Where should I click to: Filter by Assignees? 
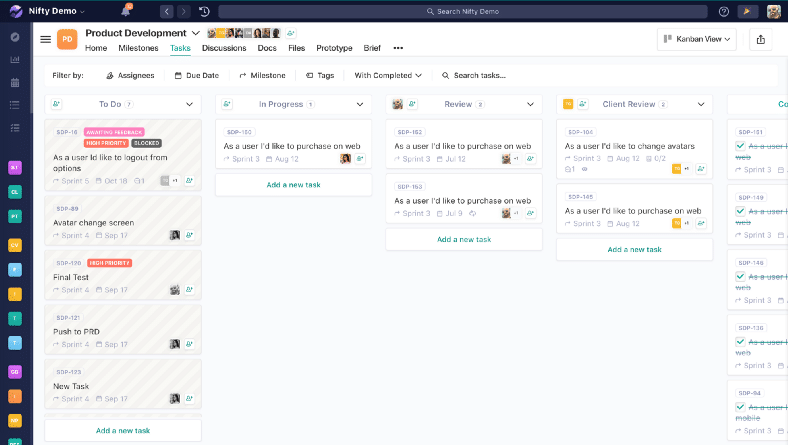(130, 75)
